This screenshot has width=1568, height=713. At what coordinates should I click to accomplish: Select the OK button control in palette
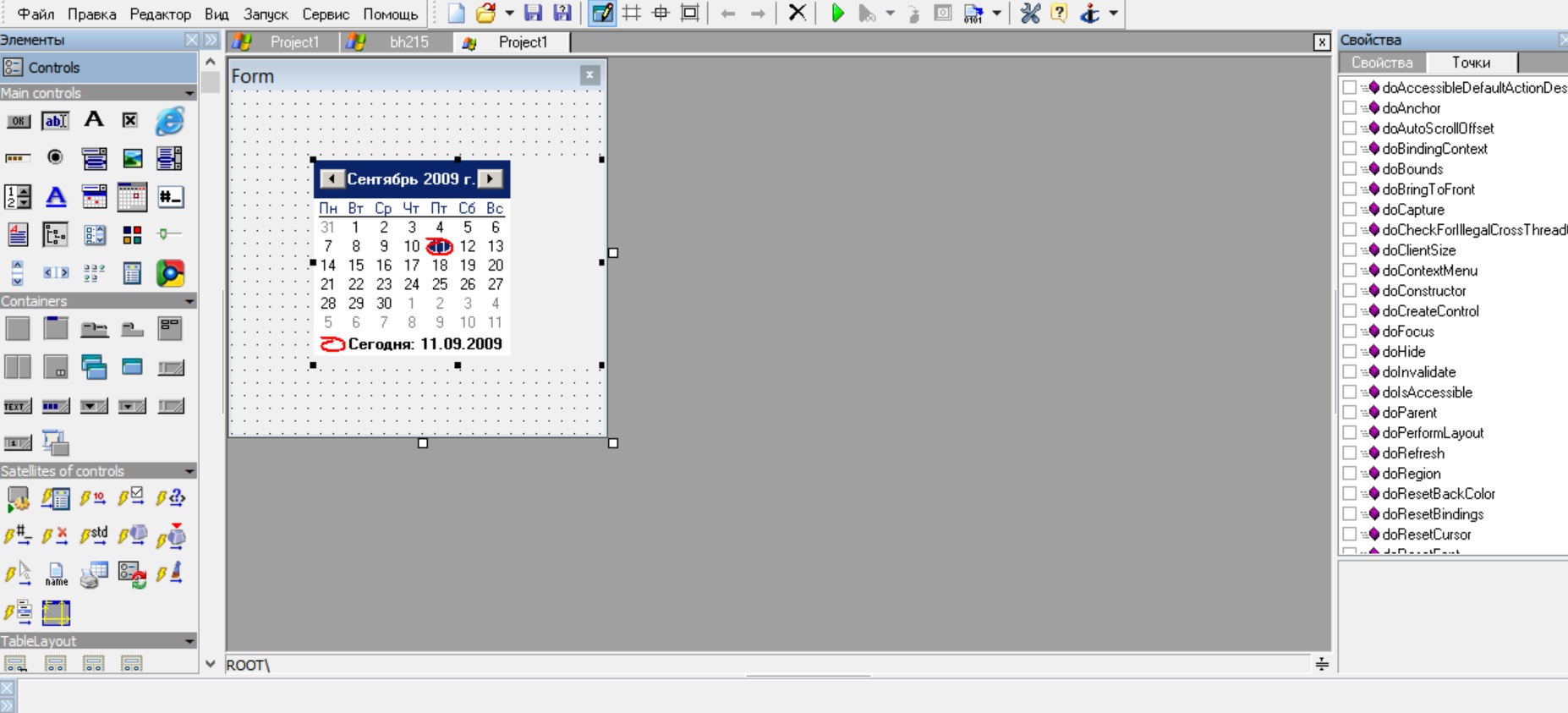[18, 122]
